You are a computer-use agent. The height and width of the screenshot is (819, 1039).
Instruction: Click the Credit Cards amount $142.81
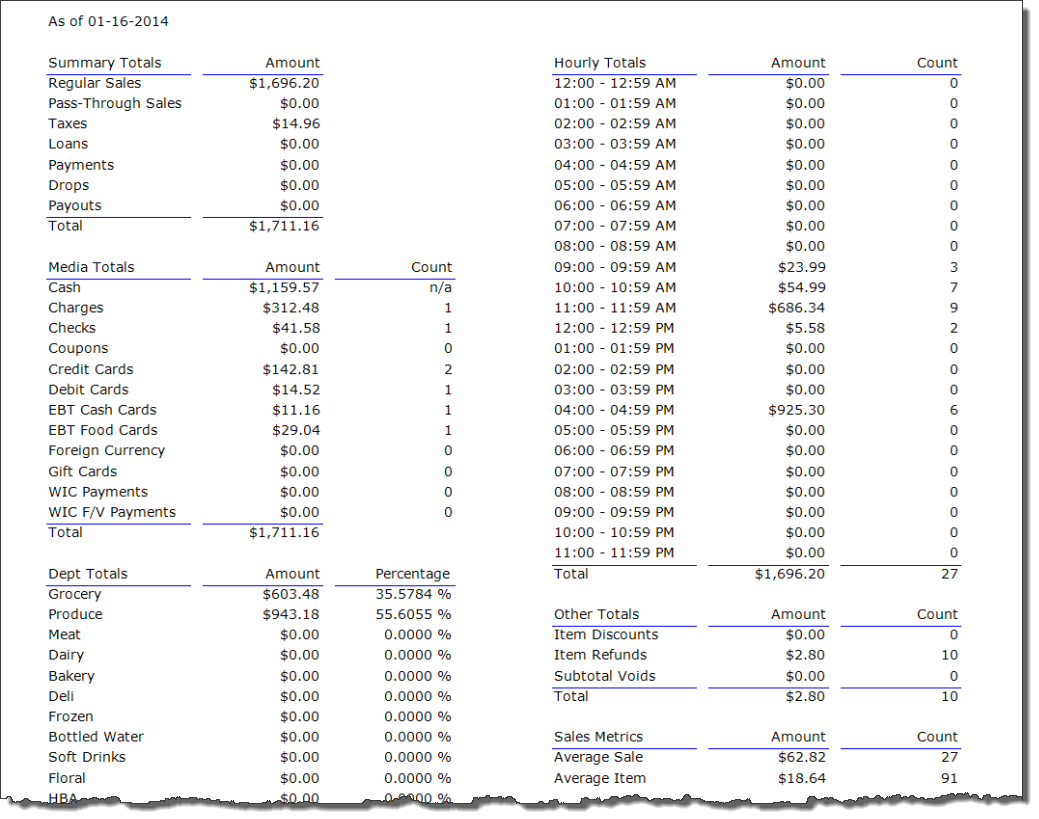(x=291, y=369)
